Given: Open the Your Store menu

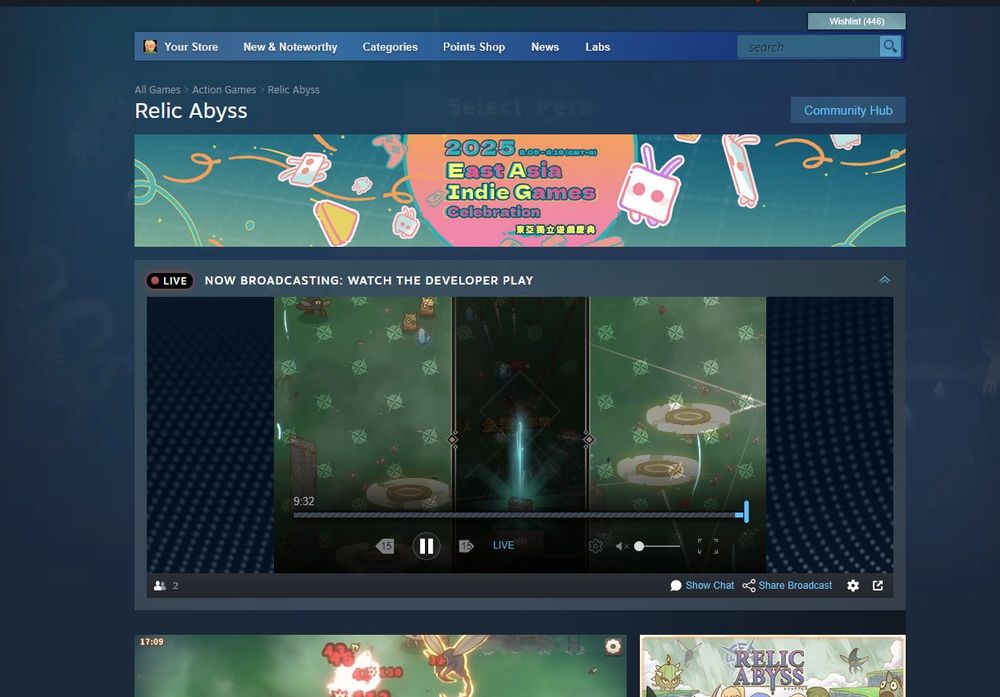Looking at the screenshot, I should (191, 47).
